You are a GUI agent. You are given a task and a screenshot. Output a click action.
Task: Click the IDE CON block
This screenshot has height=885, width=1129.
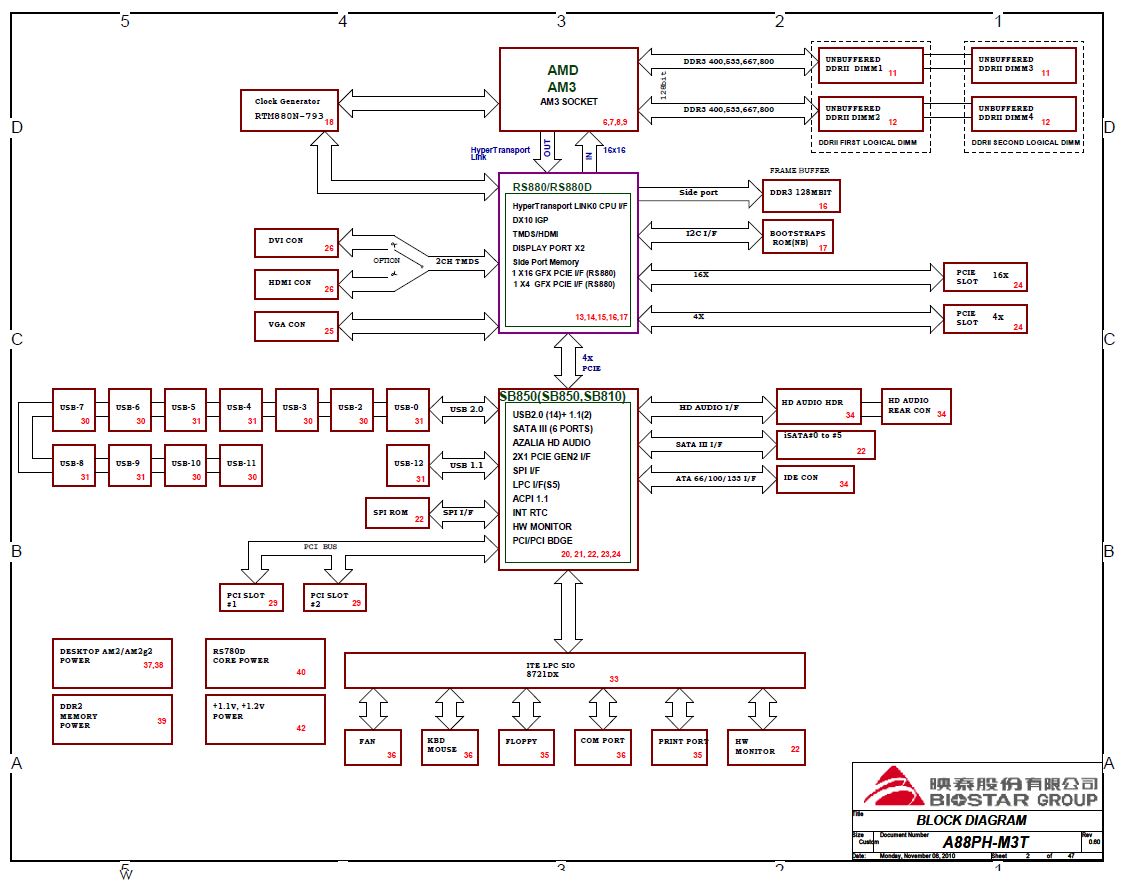click(815, 480)
